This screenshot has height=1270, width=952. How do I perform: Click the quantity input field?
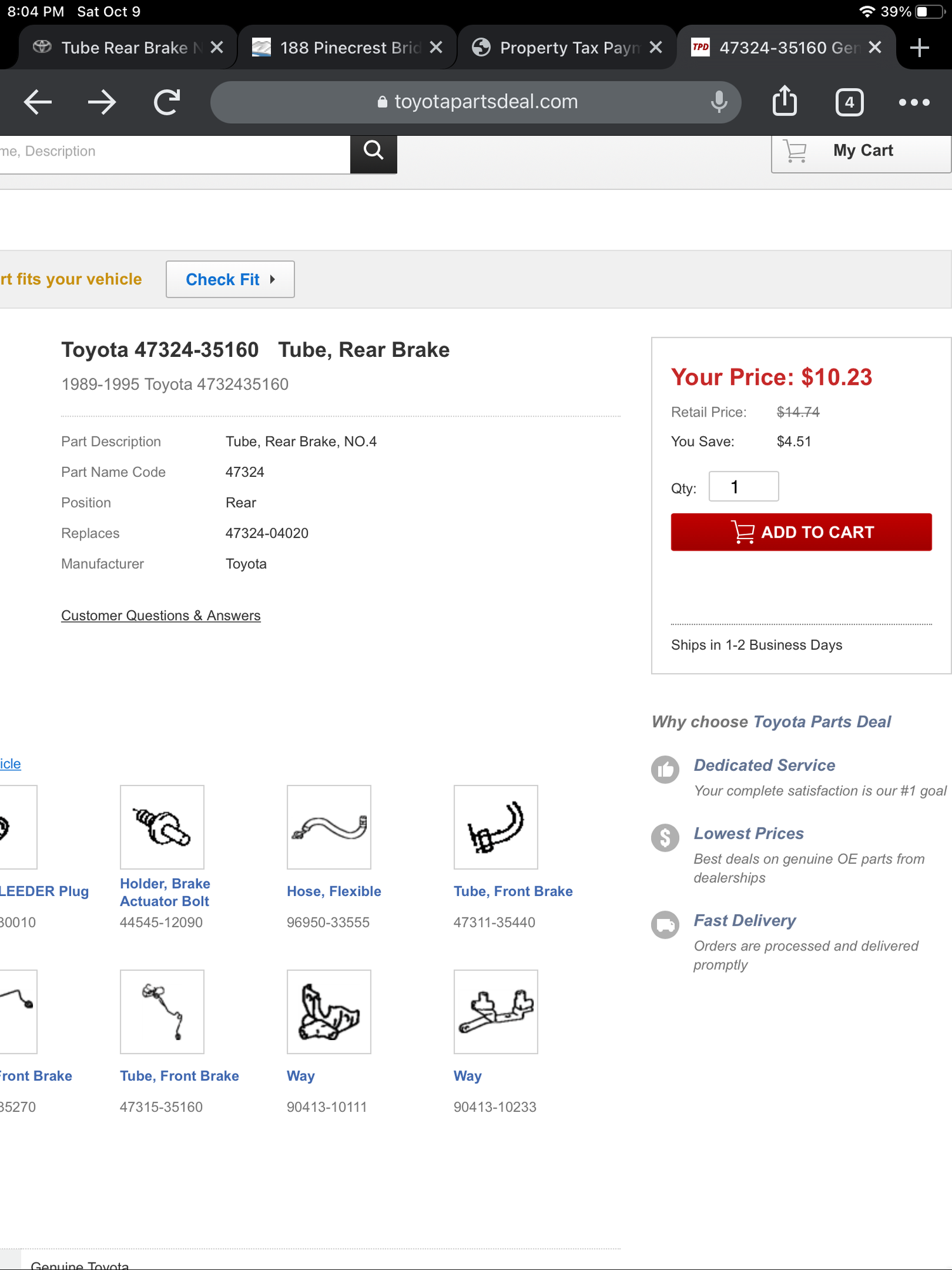click(743, 487)
